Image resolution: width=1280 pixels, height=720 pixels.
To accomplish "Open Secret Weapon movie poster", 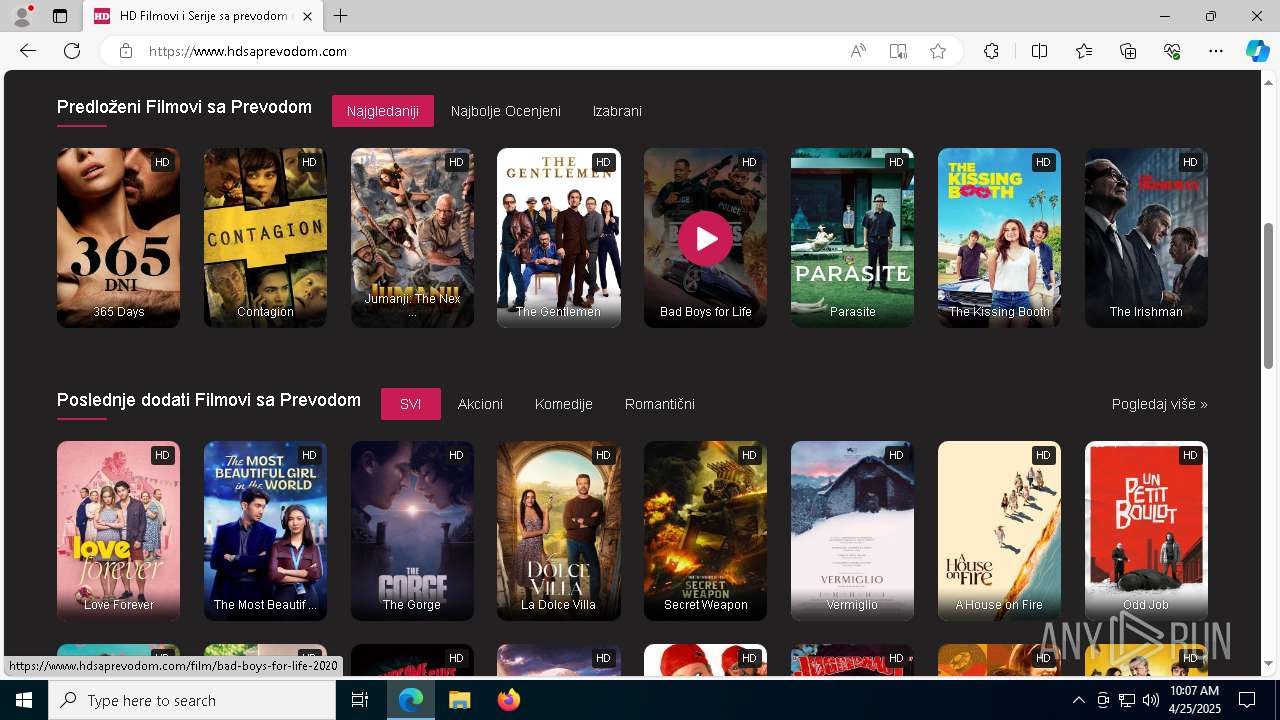I will point(705,531).
